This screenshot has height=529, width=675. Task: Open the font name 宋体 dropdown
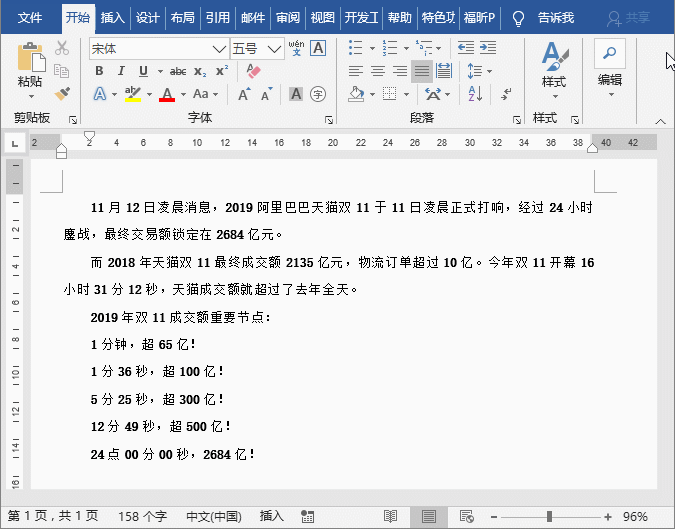click(219, 49)
